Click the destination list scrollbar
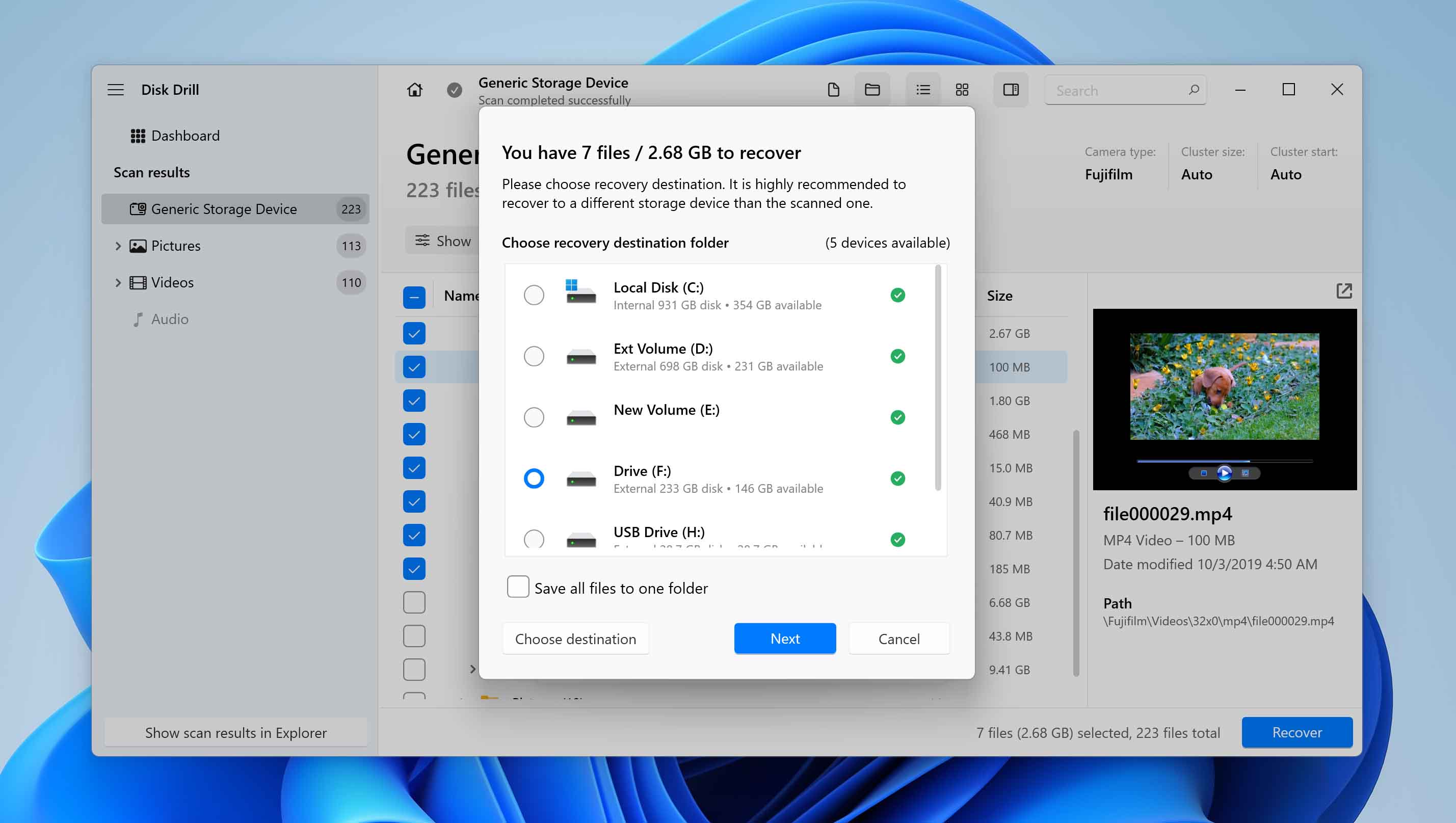Viewport: 1456px width, 823px height. [938, 378]
